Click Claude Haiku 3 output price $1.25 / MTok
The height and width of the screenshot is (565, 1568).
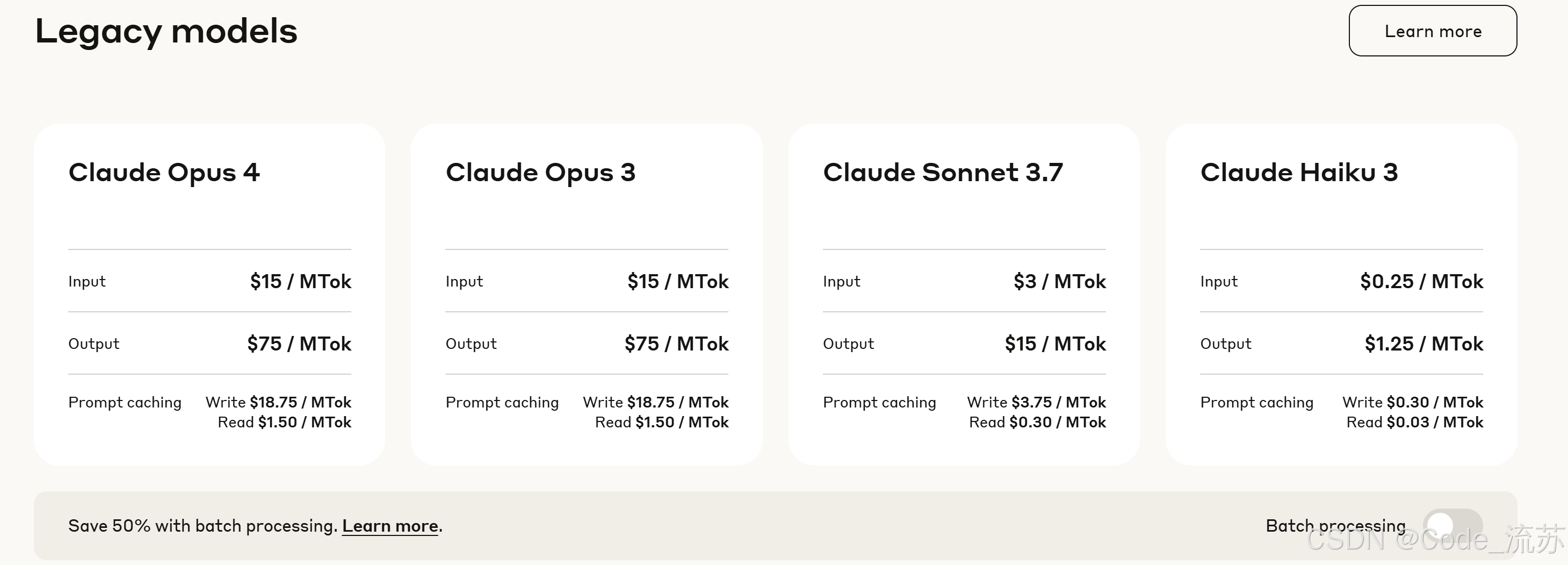[1424, 344]
